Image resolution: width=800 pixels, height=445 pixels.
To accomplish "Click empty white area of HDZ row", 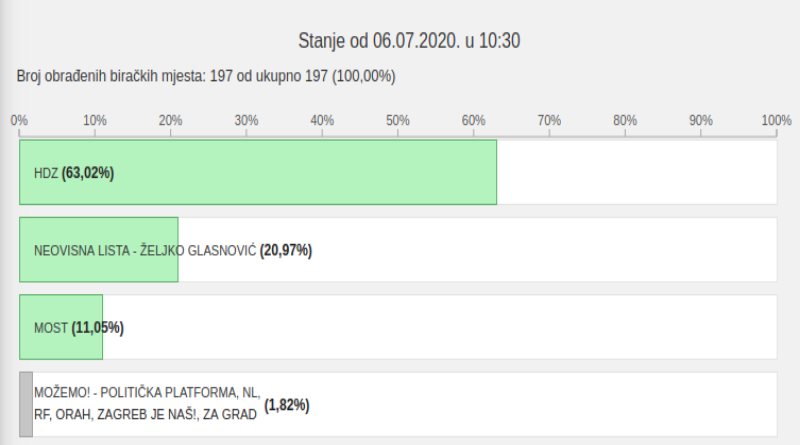I will click(x=637, y=172).
